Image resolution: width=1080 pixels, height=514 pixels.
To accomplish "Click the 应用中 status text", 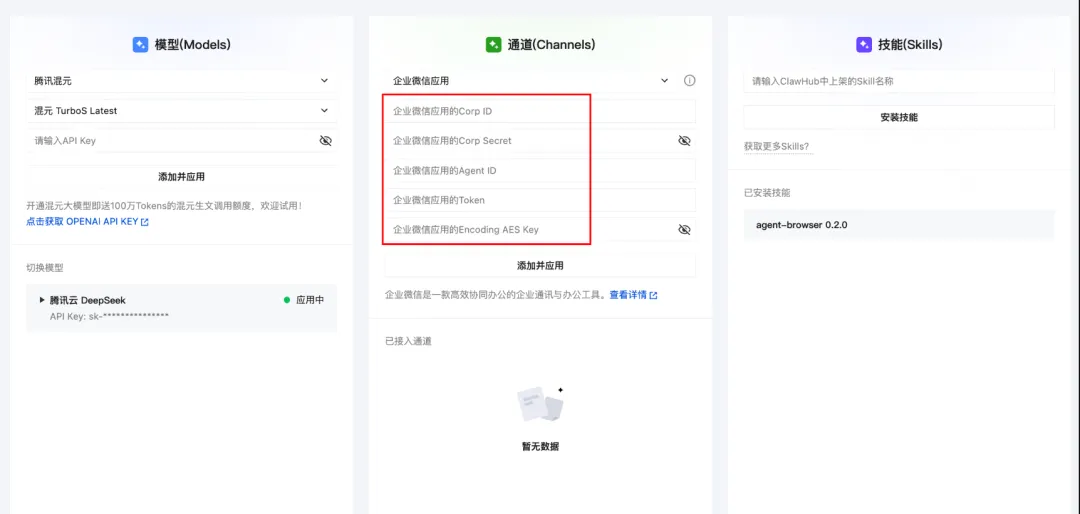I will coord(310,300).
